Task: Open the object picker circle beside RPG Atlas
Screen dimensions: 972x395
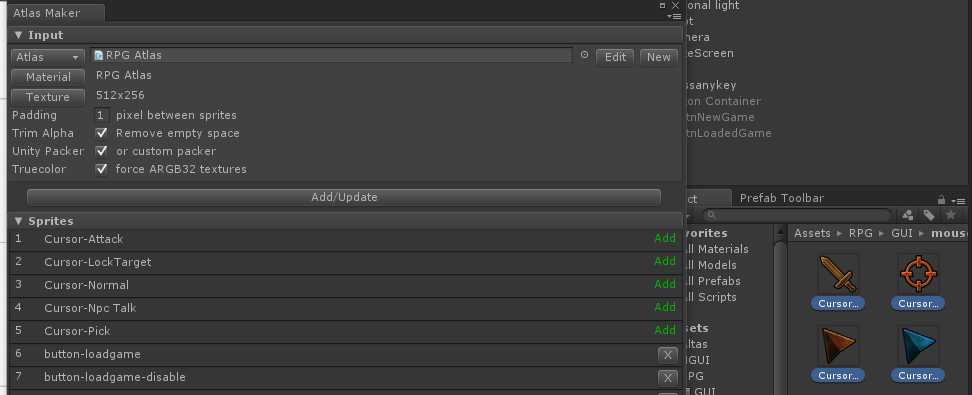Action: click(x=584, y=55)
